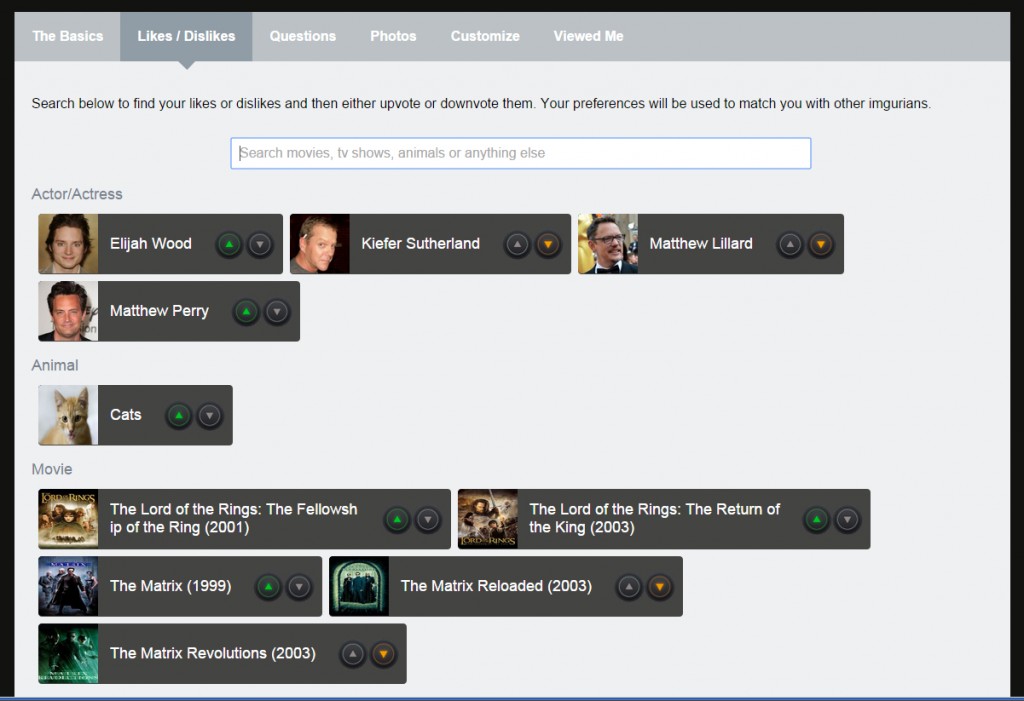Downvote The Fellowship of the Ring
This screenshot has width=1024, height=701.
click(x=428, y=519)
